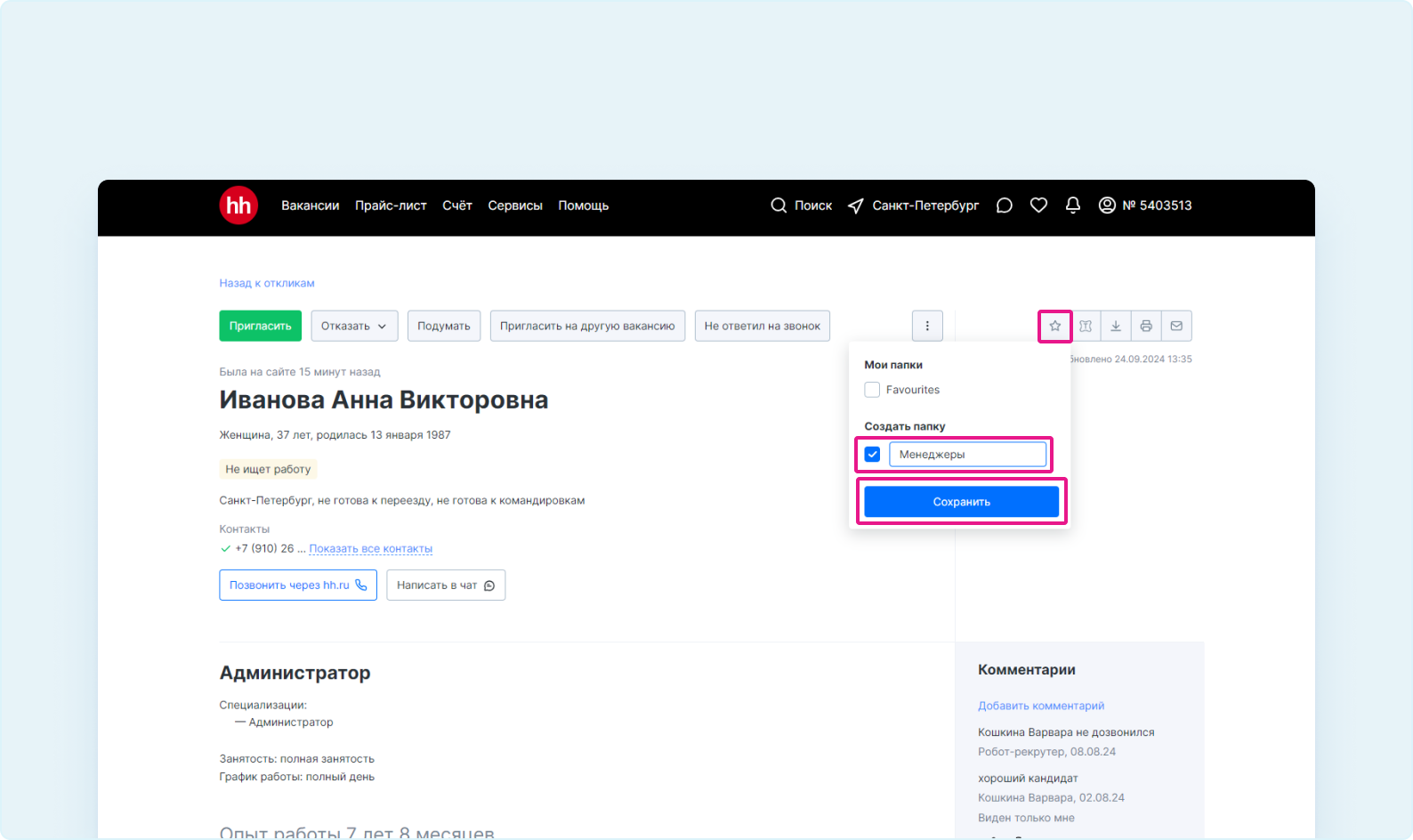
Task: Click the Менеджеры folder name field
Action: [x=968, y=455]
